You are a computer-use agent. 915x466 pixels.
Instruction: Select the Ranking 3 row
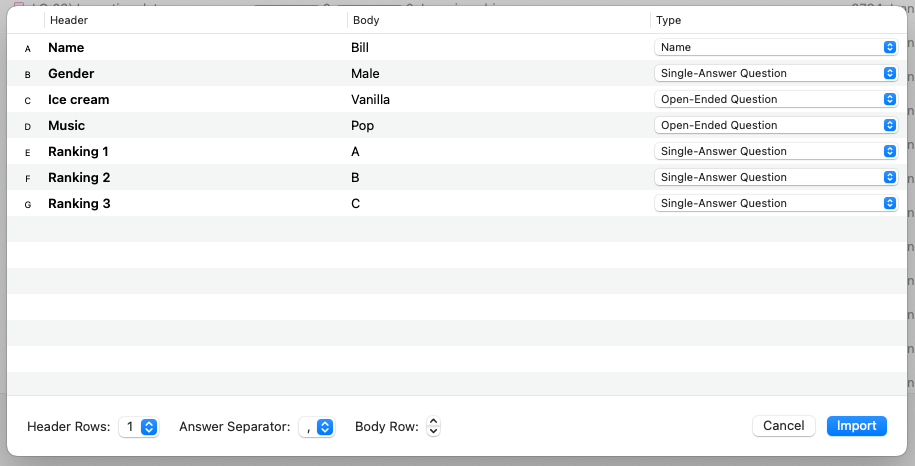point(79,203)
